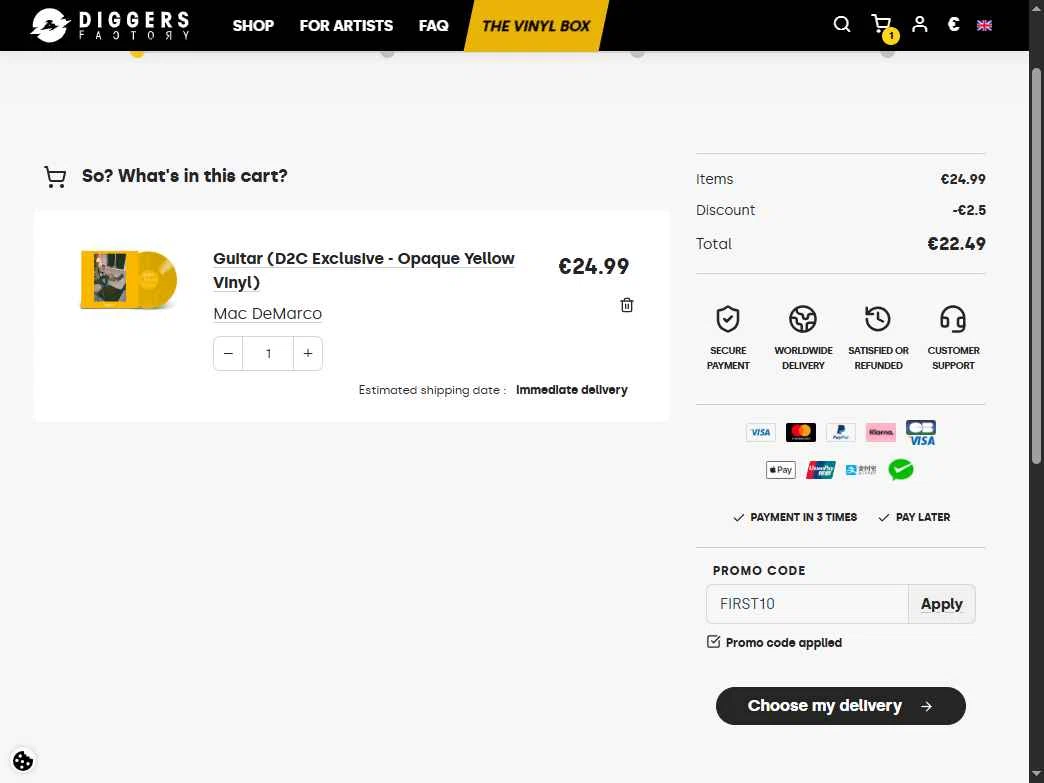Open the user account icon
This screenshot has height=783, width=1044.
(919, 25)
